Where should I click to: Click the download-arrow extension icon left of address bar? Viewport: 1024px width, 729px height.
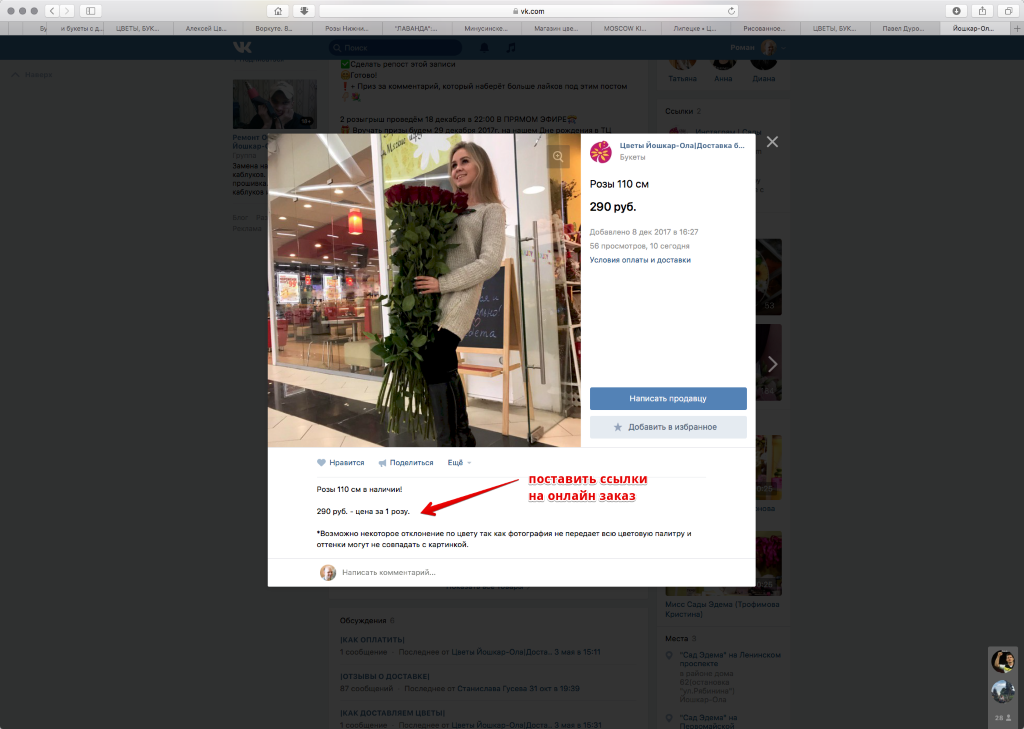click(x=304, y=10)
